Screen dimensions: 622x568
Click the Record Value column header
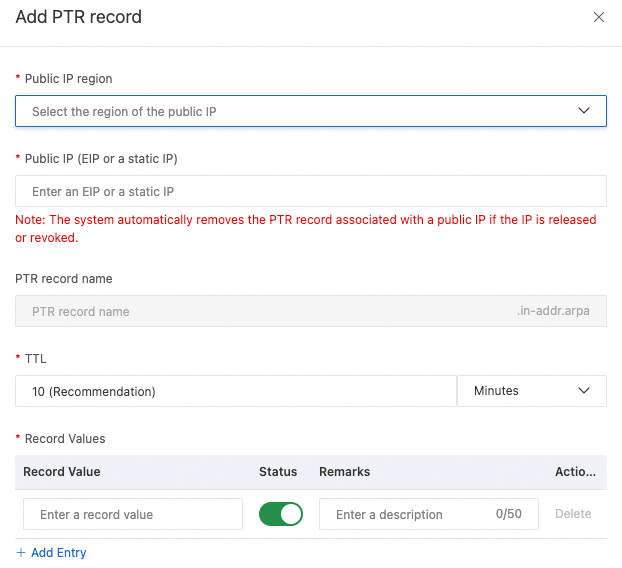(x=62, y=472)
